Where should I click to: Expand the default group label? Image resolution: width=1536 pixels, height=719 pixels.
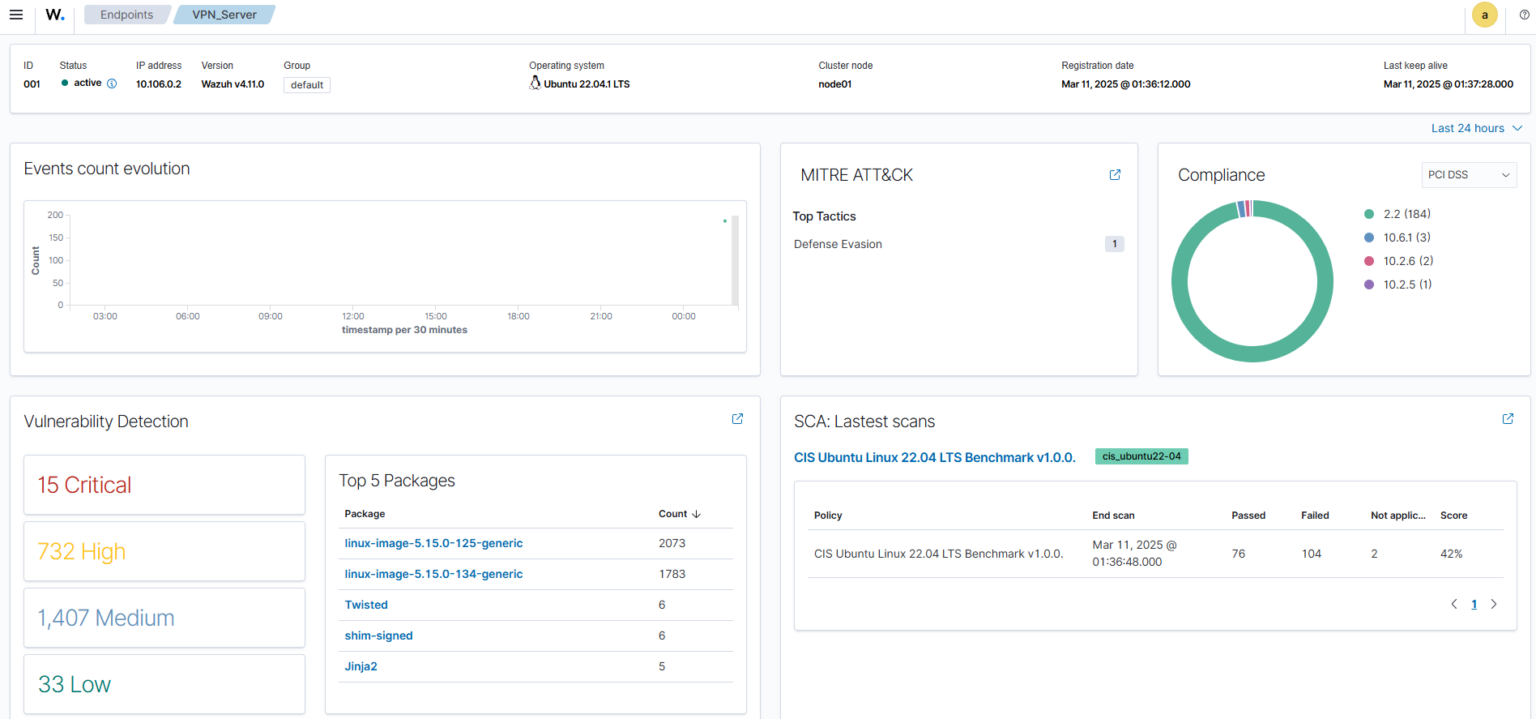click(306, 85)
